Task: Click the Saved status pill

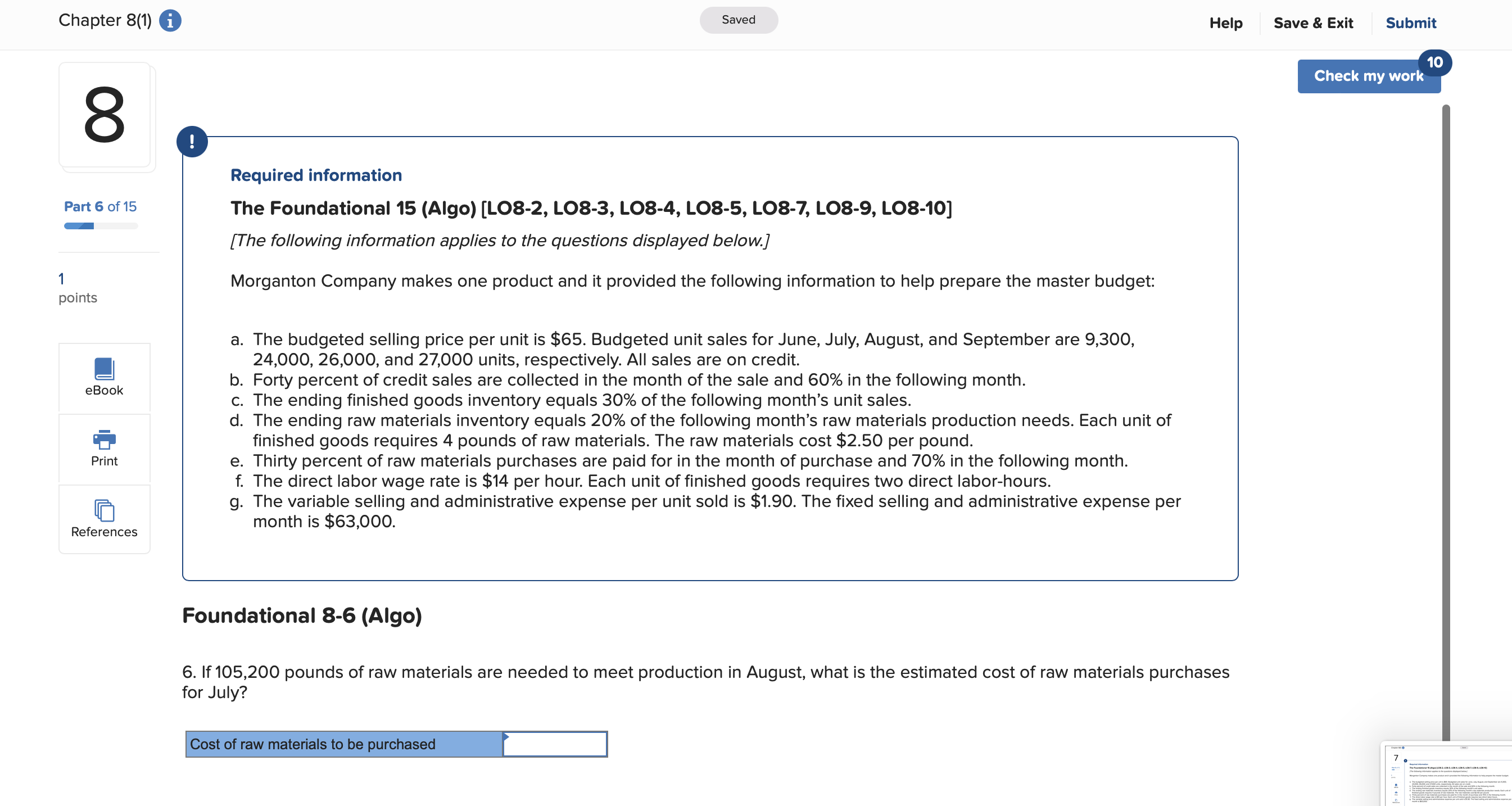Action: (739, 19)
